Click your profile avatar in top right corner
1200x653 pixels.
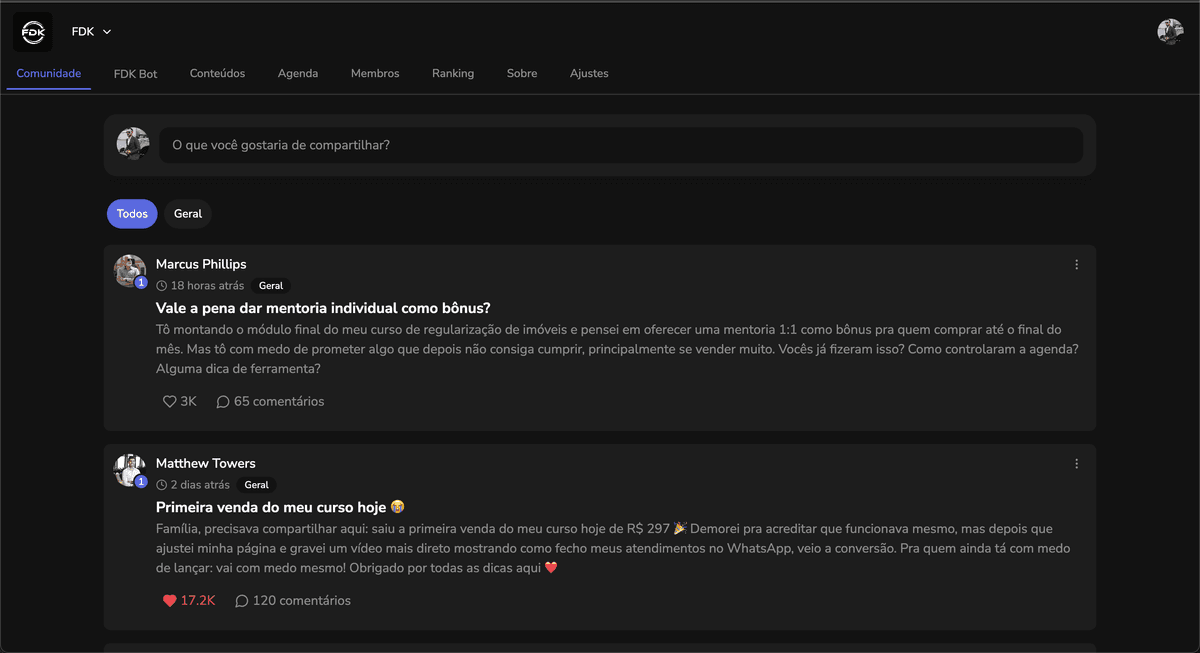pos(1170,31)
